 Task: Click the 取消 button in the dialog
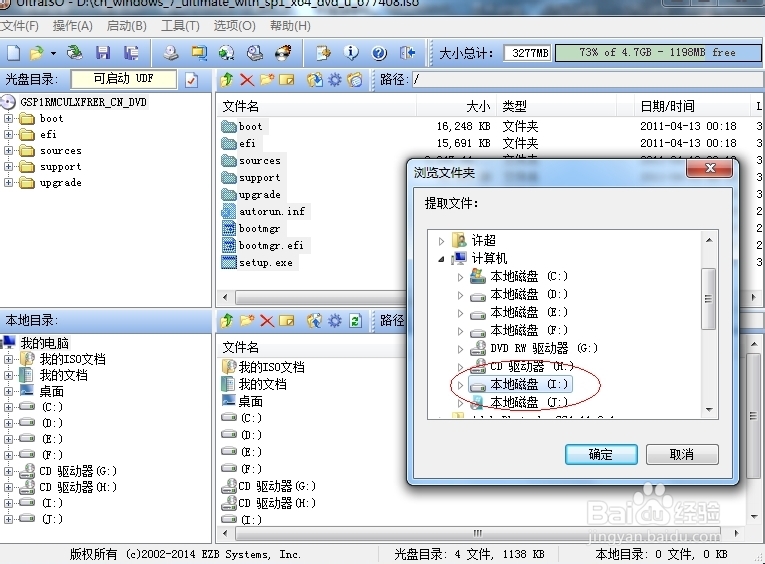click(x=682, y=454)
